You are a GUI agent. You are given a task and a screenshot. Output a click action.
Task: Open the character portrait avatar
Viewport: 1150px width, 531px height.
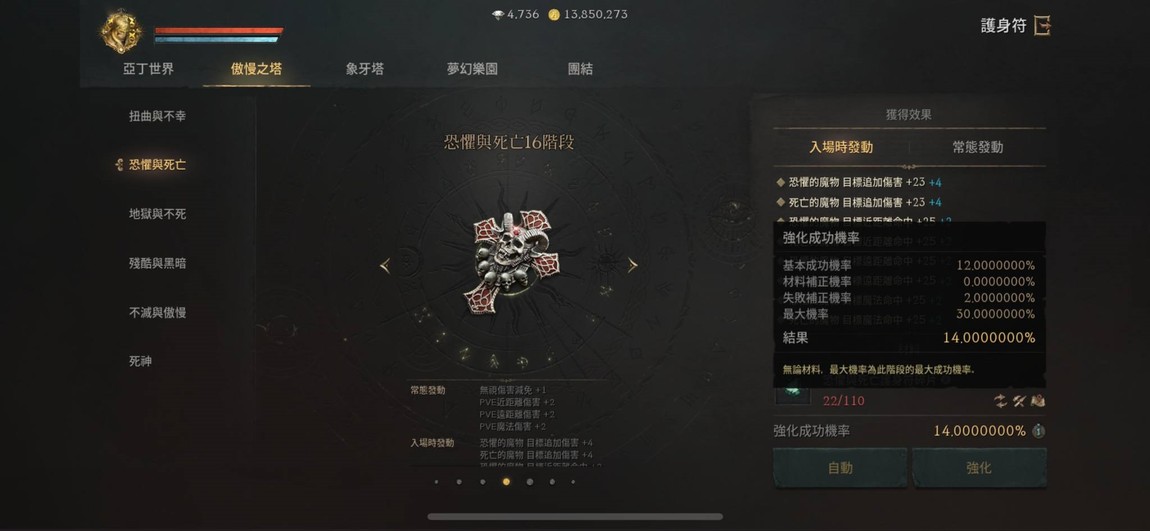tap(121, 32)
